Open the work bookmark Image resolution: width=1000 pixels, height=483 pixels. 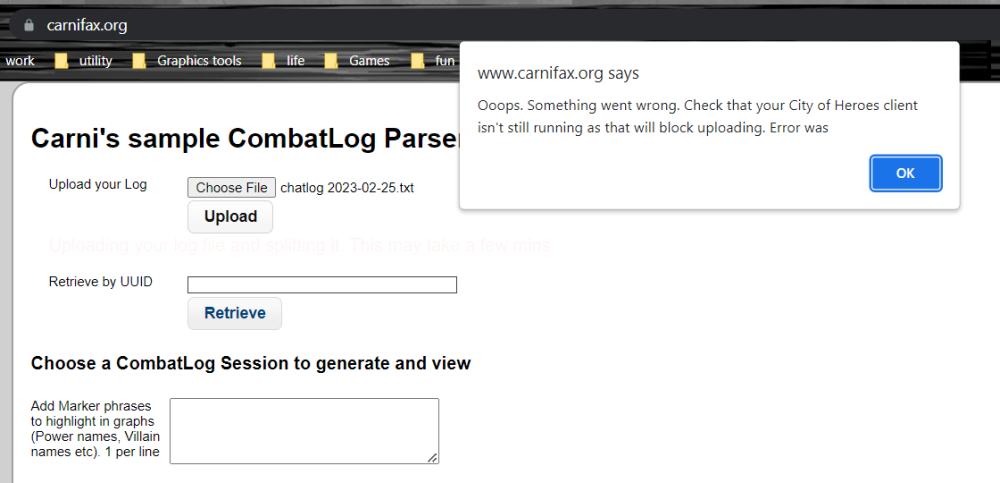pos(19,61)
